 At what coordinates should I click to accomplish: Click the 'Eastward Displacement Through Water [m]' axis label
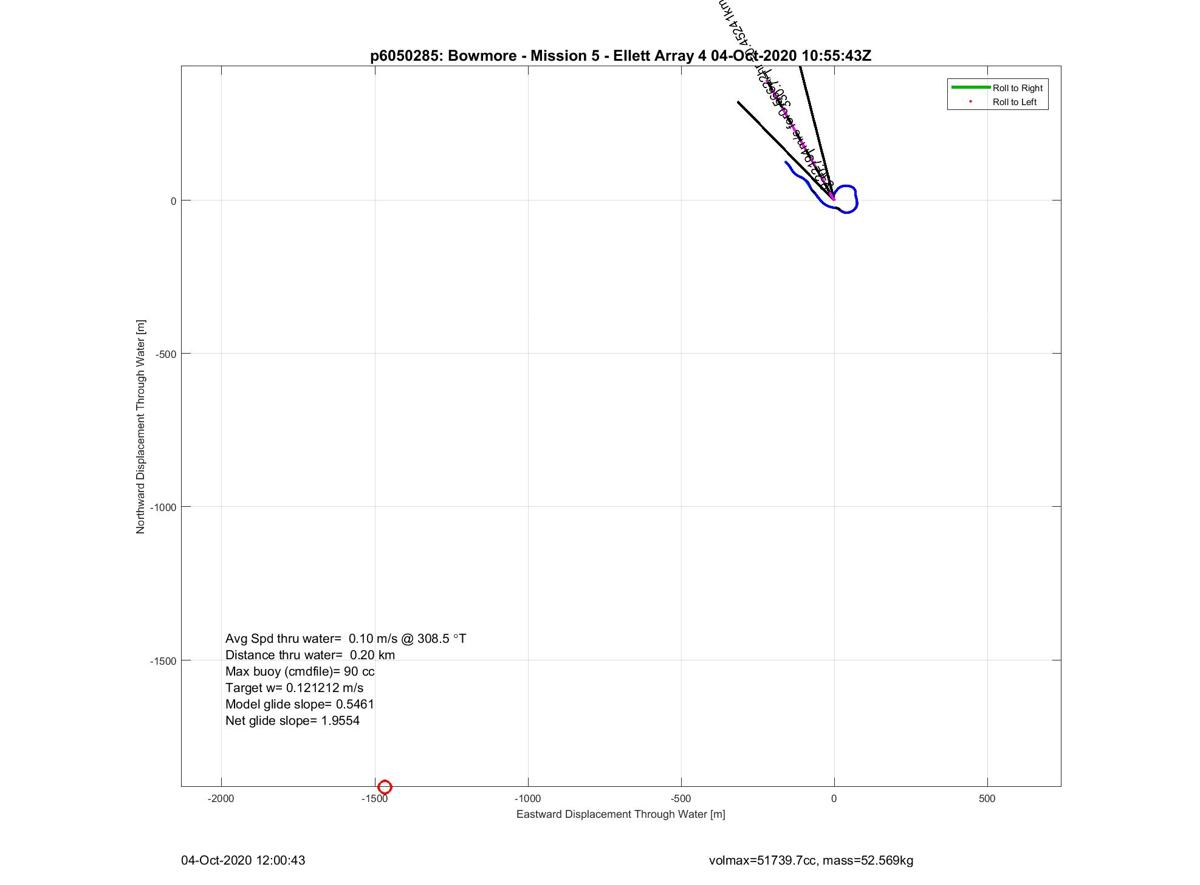620,814
